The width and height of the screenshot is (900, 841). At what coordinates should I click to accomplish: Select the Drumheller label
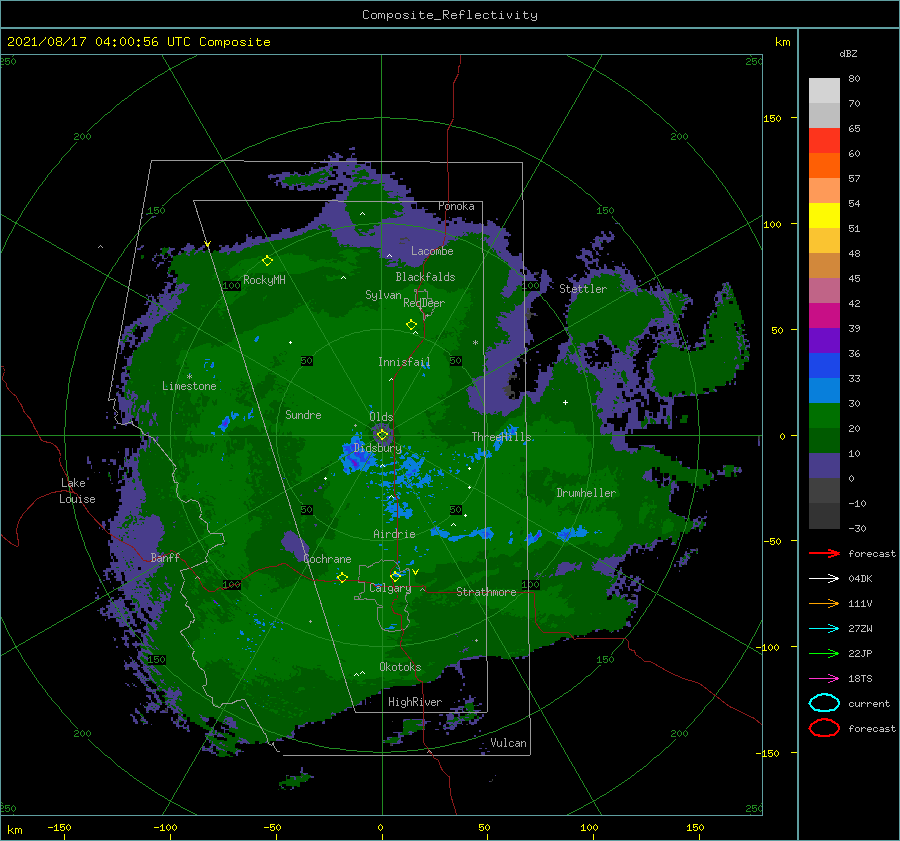pos(586,493)
